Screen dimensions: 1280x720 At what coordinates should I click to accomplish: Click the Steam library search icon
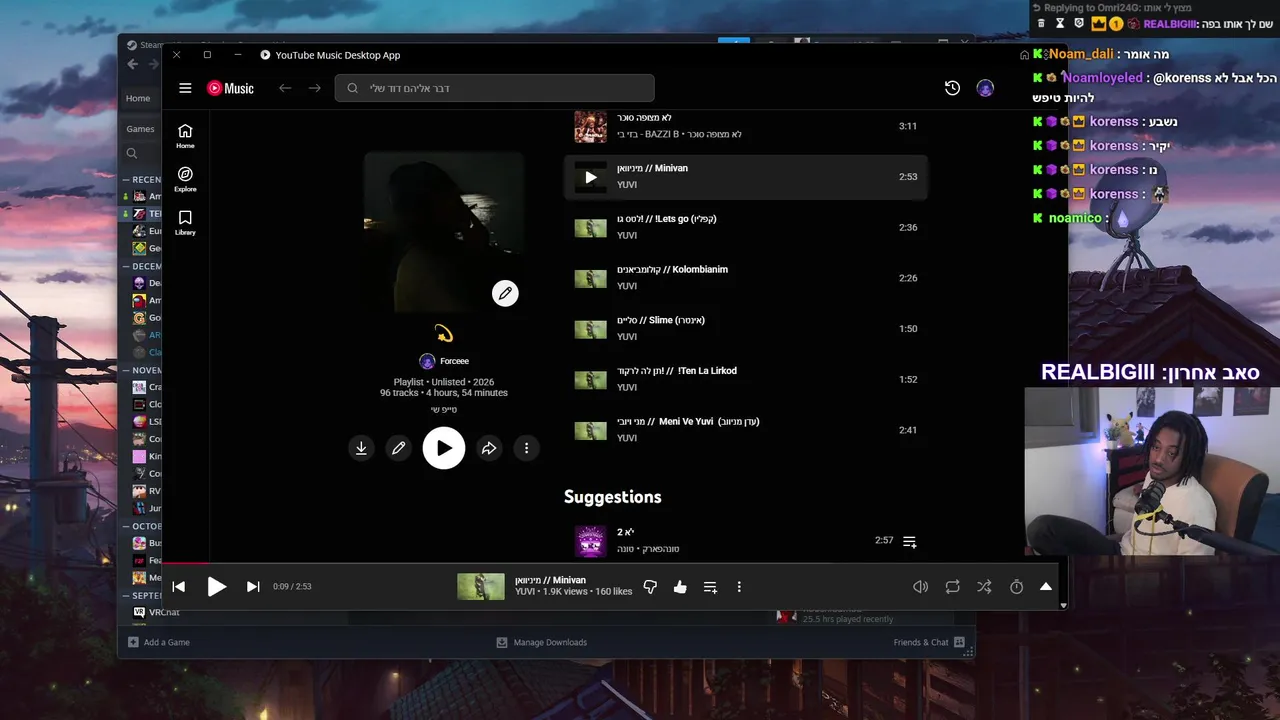(132, 153)
